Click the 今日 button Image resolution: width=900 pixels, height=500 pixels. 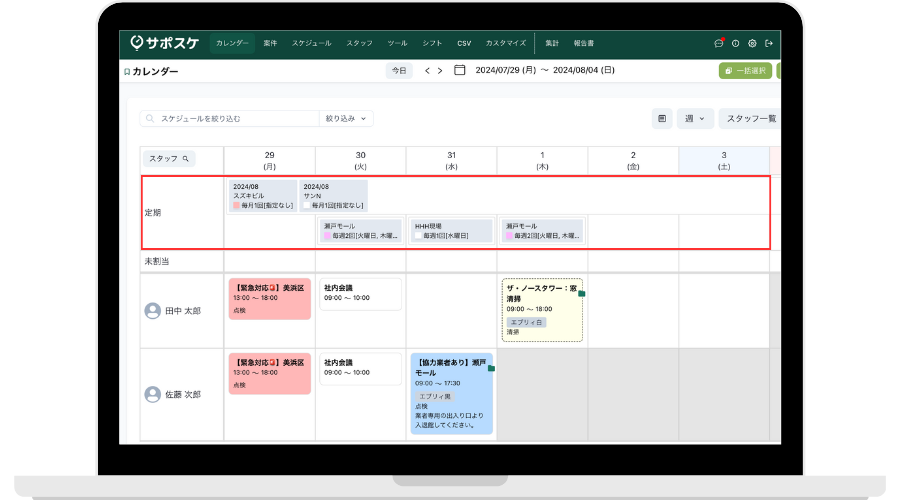click(x=399, y=71)
